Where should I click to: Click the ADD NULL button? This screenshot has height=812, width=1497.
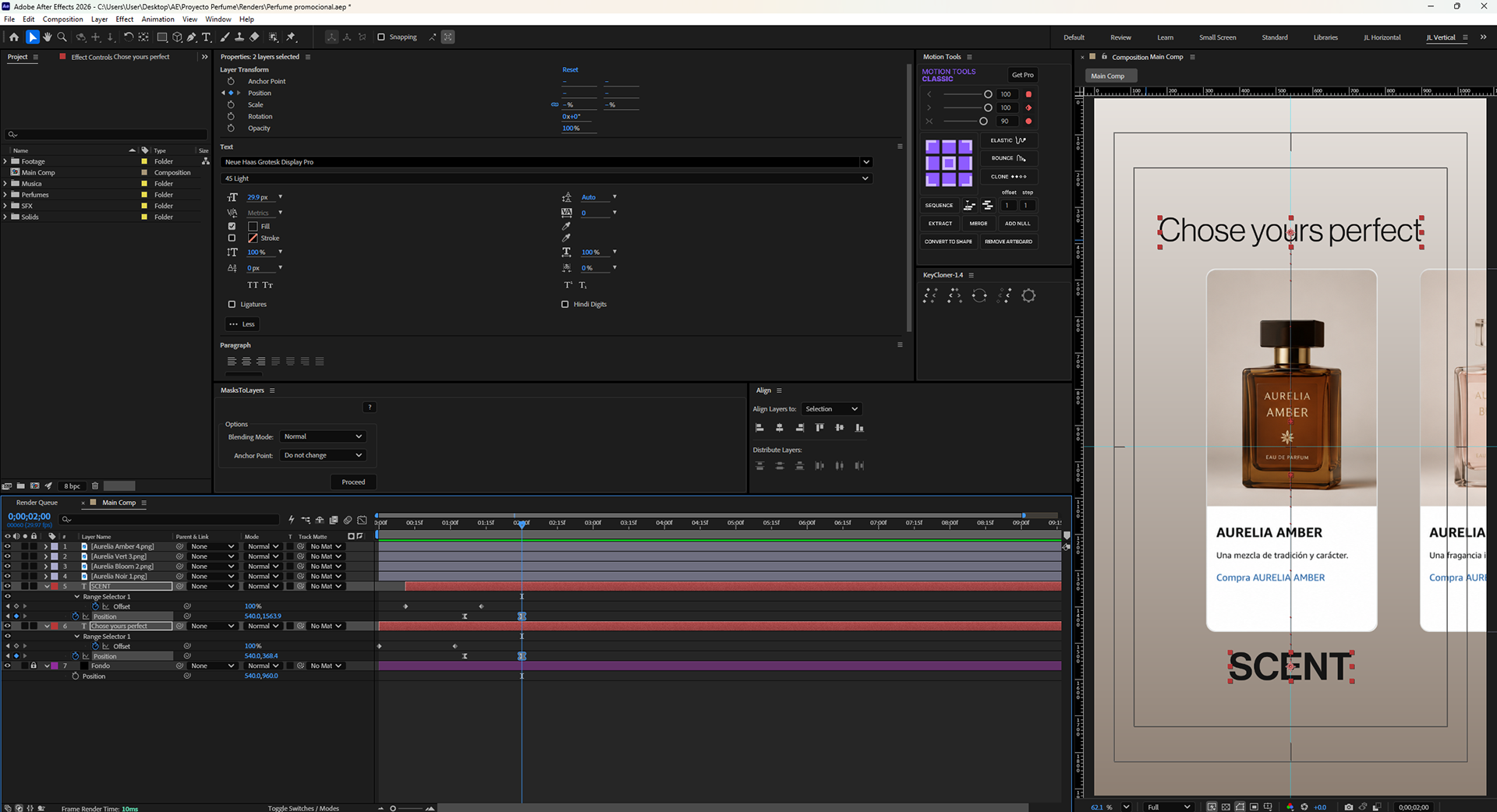click(1017, 224)
